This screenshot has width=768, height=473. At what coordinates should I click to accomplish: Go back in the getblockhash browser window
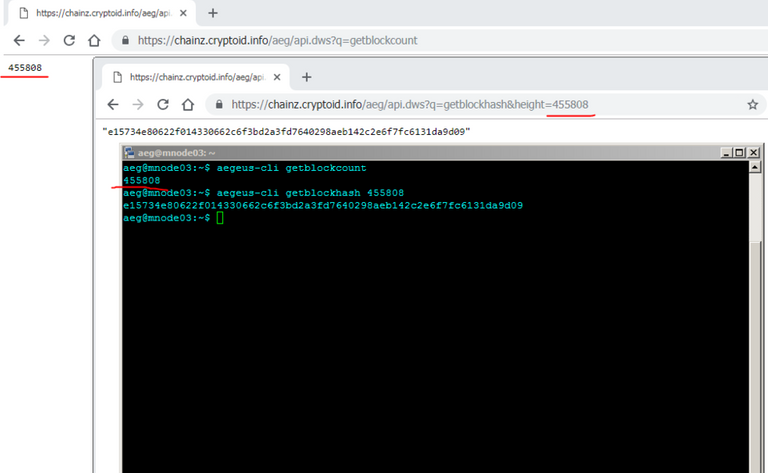point(113,104)
